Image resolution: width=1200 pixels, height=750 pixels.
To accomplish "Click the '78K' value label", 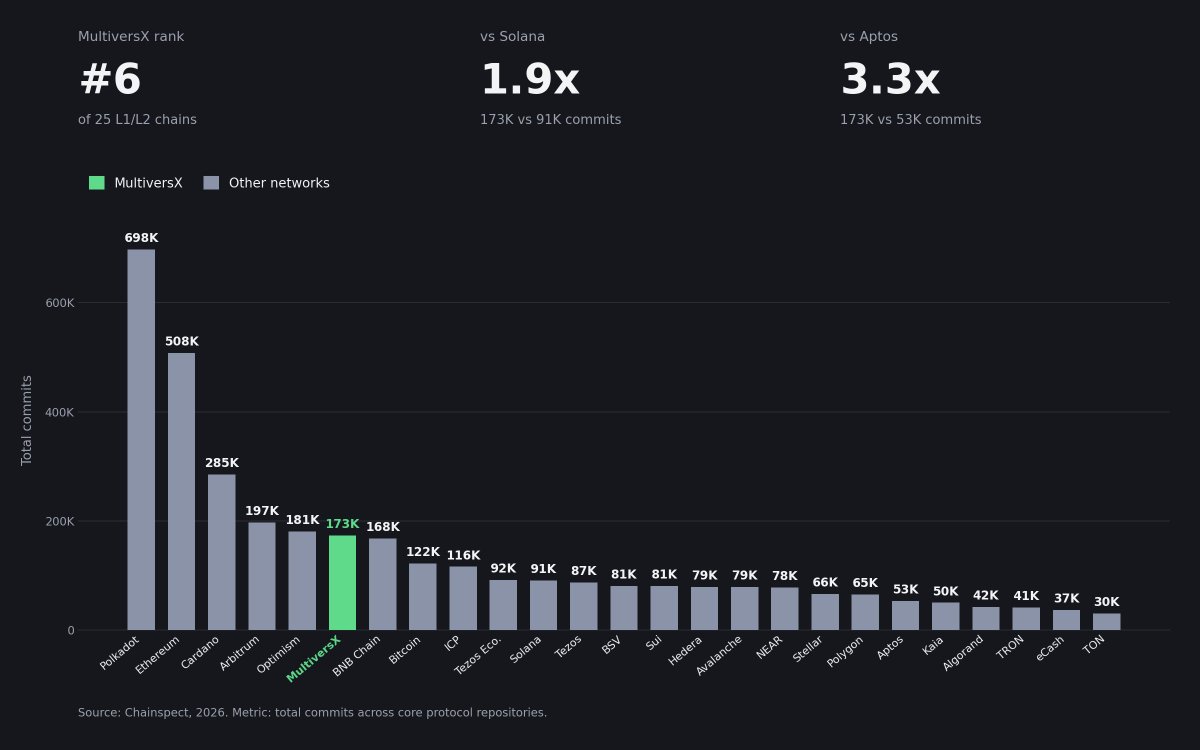I will click(x=785, y=576).
